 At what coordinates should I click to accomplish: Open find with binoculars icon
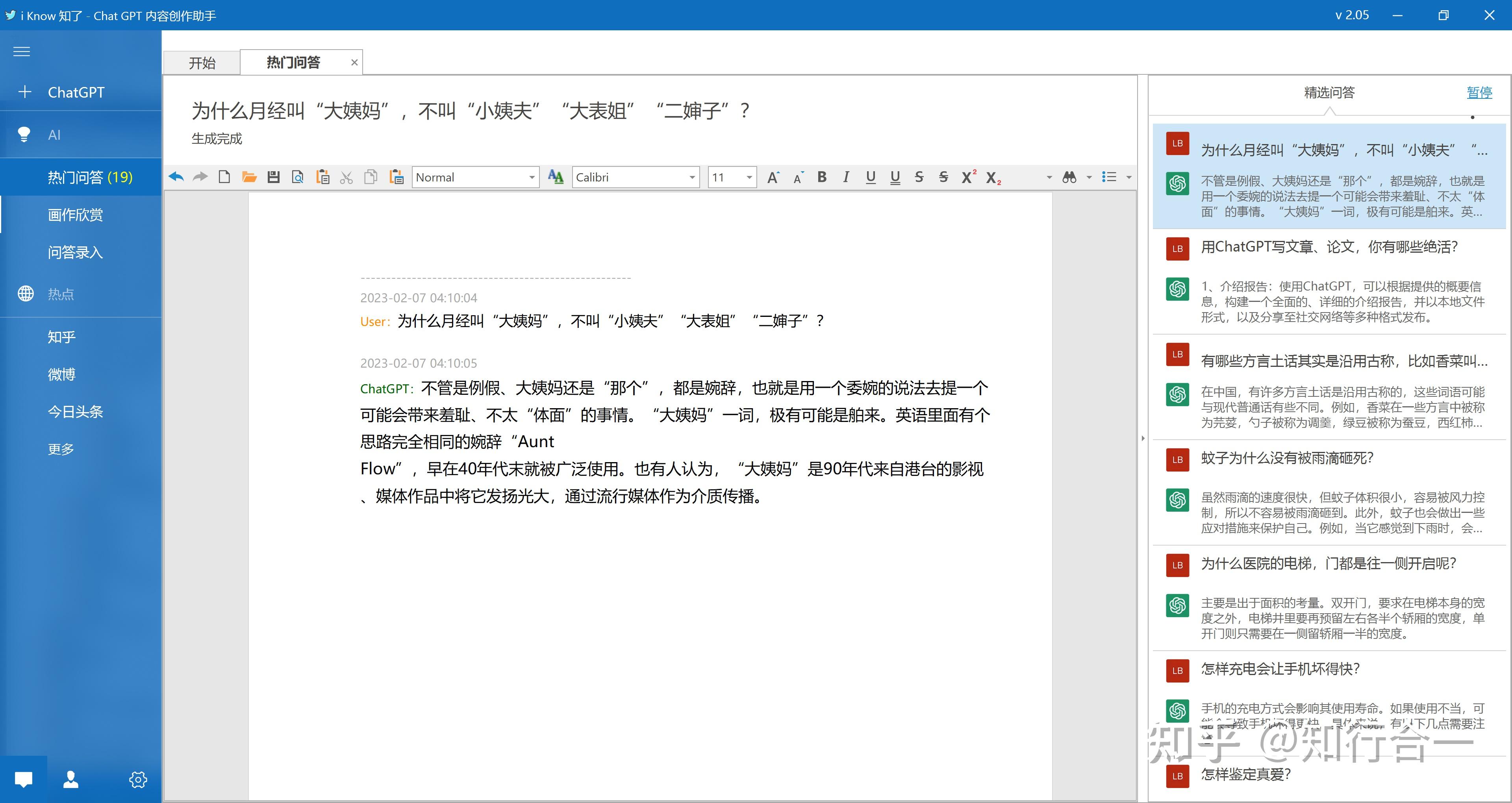(1069, 177)
